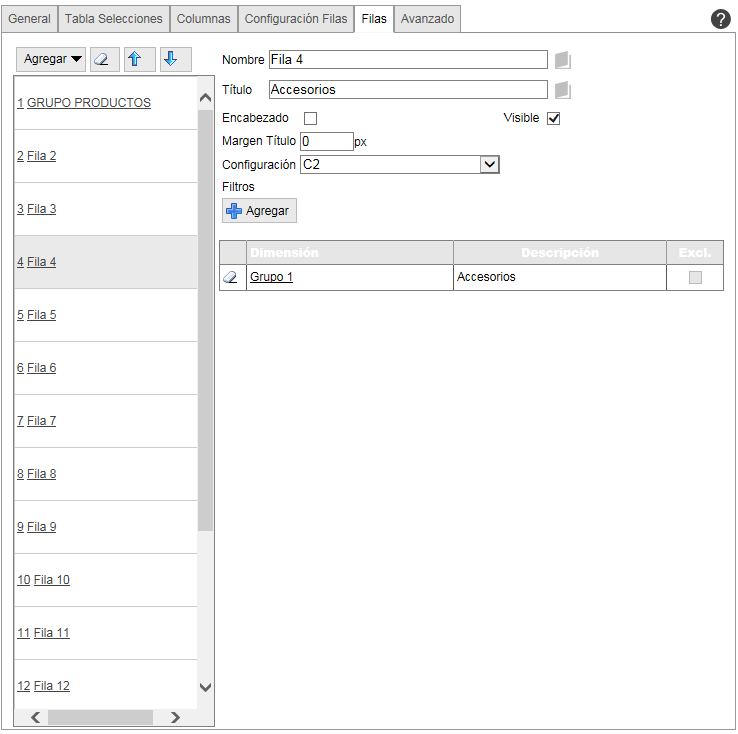This screenshot has width=738, height=734.
Task: Delete the Grupo 1 filter with eraser icon
Action: pos(231,278)
